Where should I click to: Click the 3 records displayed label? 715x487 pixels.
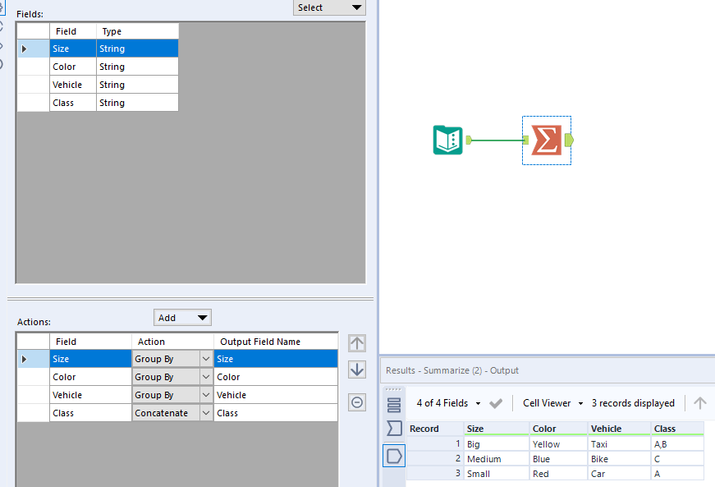click(x=633, y=403)
